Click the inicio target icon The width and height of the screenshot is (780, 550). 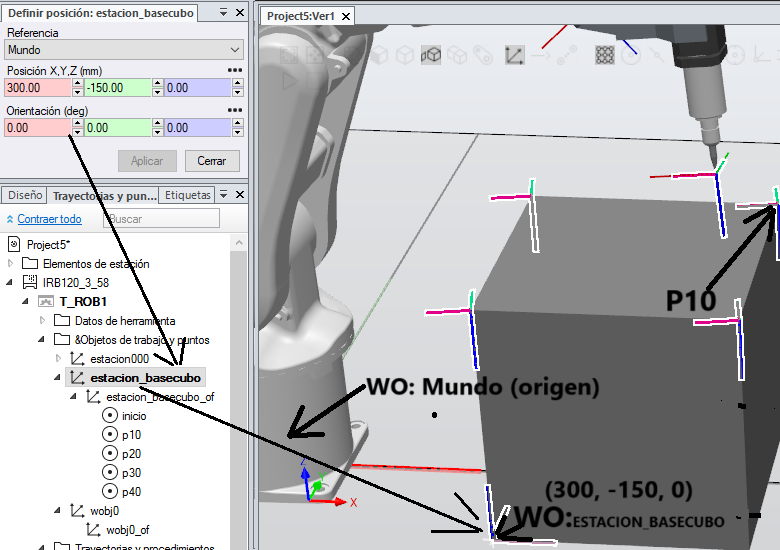coord(110,416)
